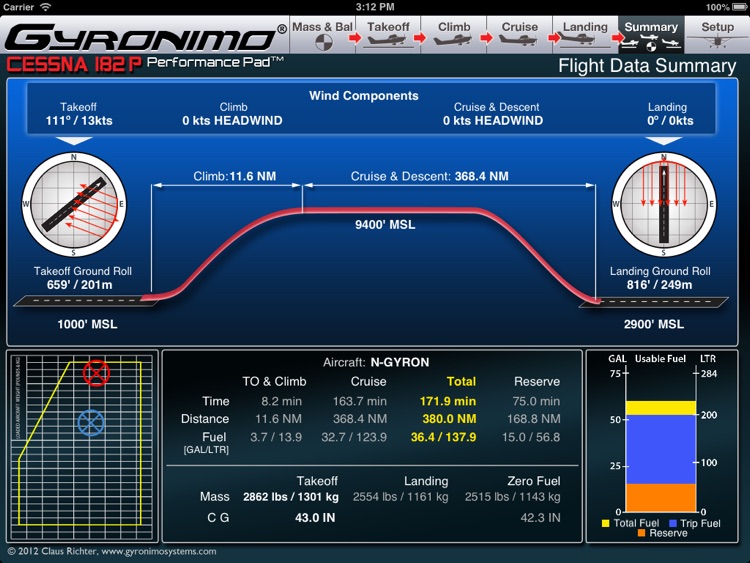750x563 pixels.
Task: Tap Cruise & Descent: 368.4 NM label
Action: pyautogui.click(x=430, y=177)
